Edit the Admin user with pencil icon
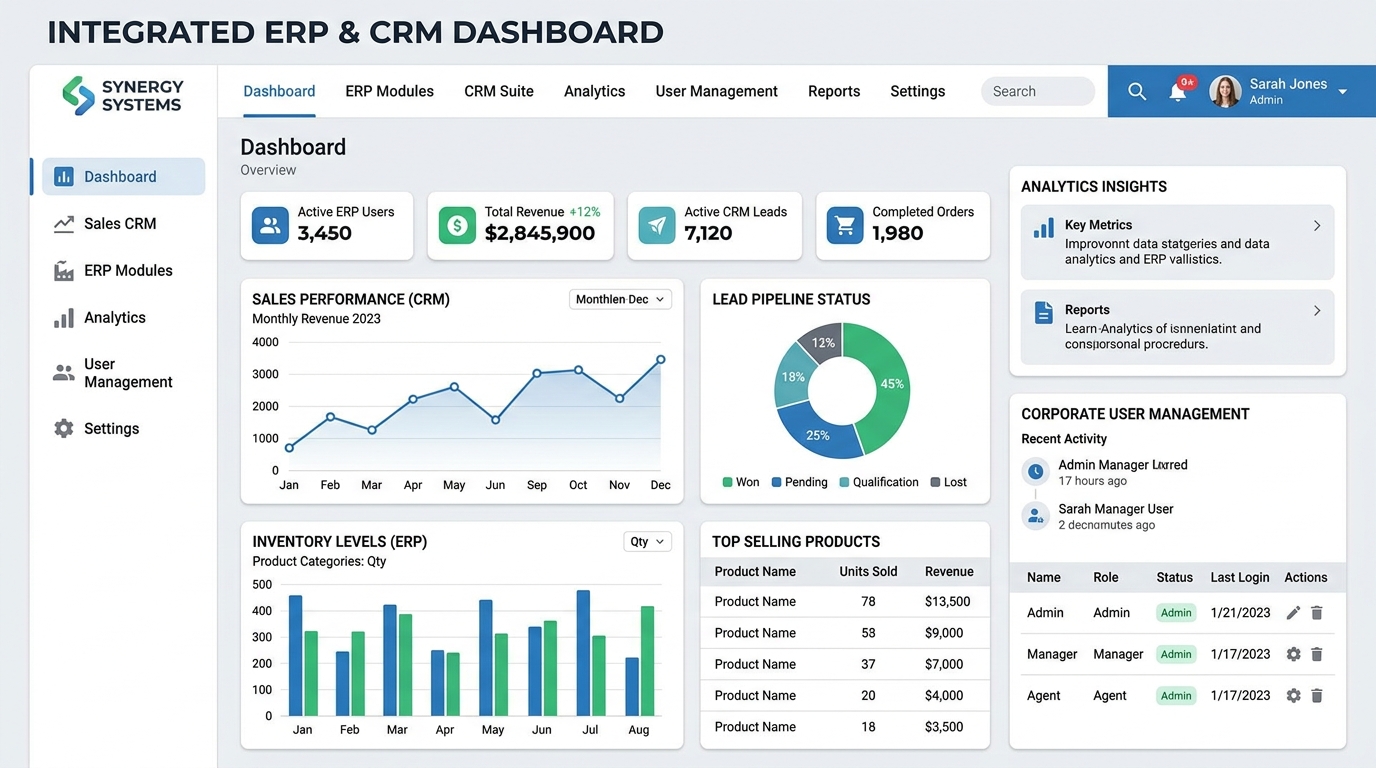This screenshot has height=768, width=1376. [x=1293, y=613]
